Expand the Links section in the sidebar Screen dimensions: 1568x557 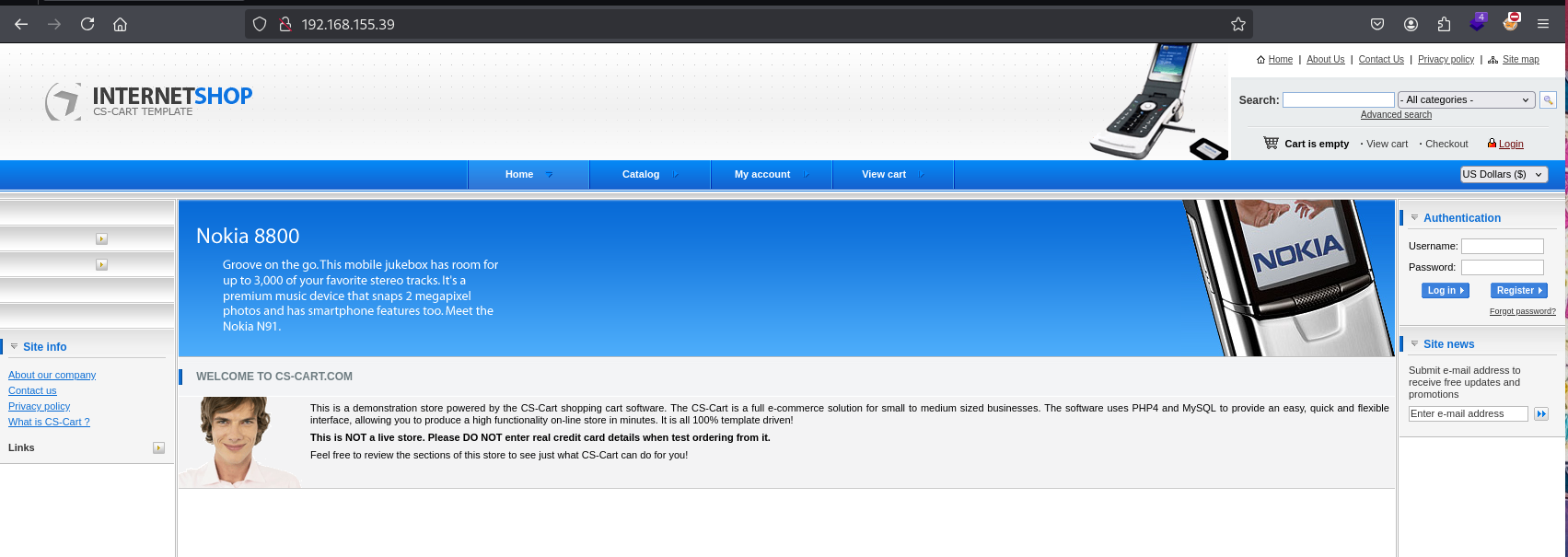click(x=158, y=448)
